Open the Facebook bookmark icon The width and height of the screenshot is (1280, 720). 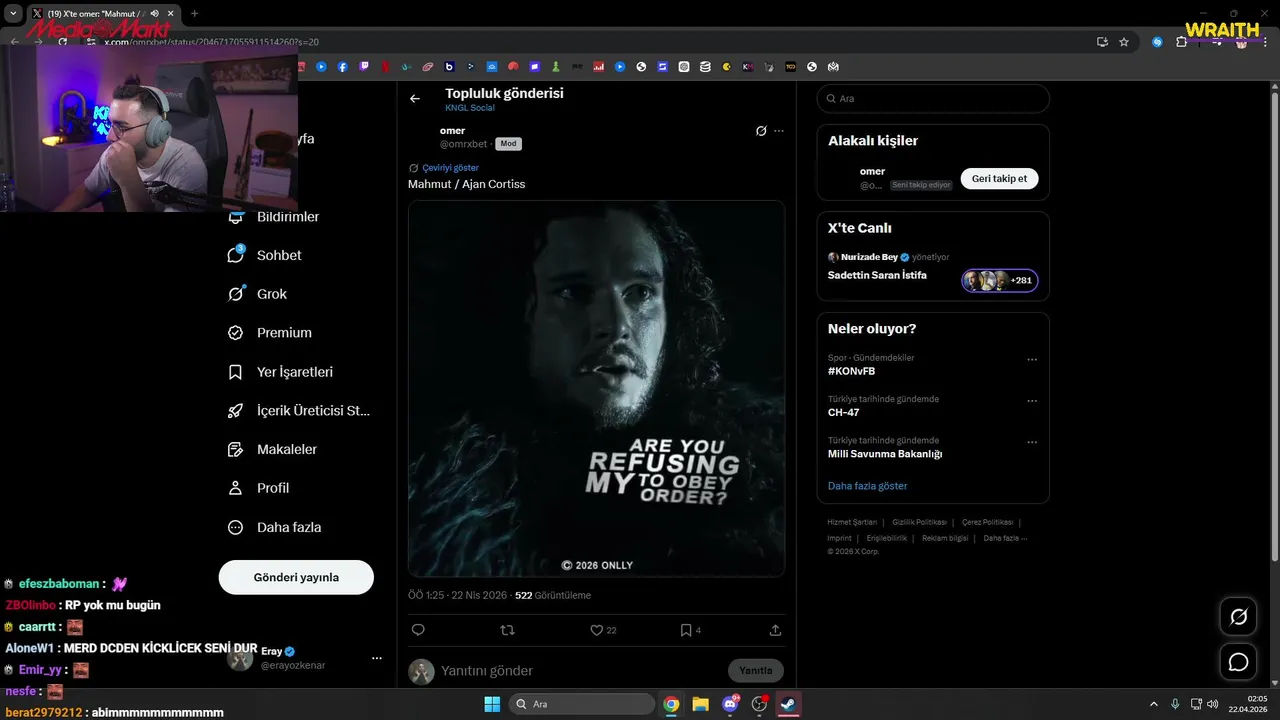pyautogui.click(x=343, y=67)
